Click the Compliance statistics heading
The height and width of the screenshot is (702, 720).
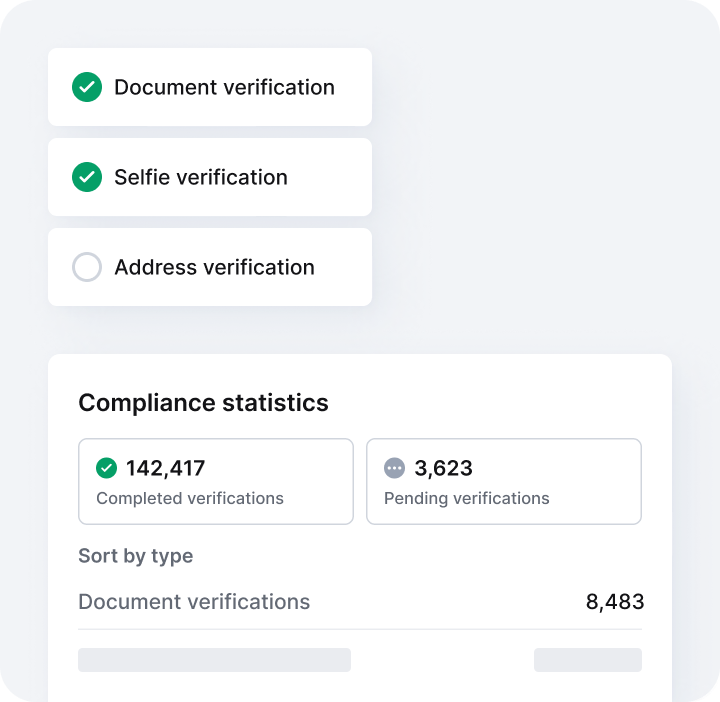click(x=203, y=403)
